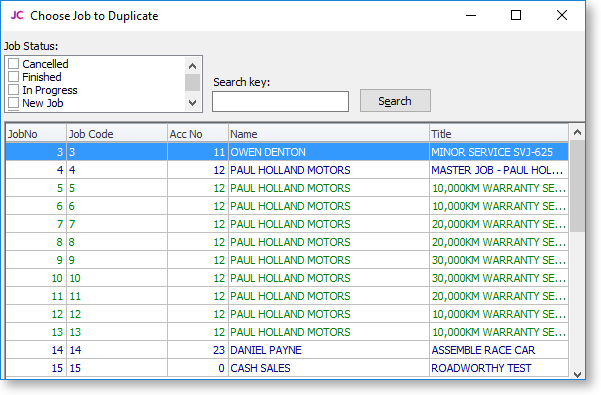Viewport: 601px width, 395px height.
Task: Click the Title column header
Action: tap(499, 134)
